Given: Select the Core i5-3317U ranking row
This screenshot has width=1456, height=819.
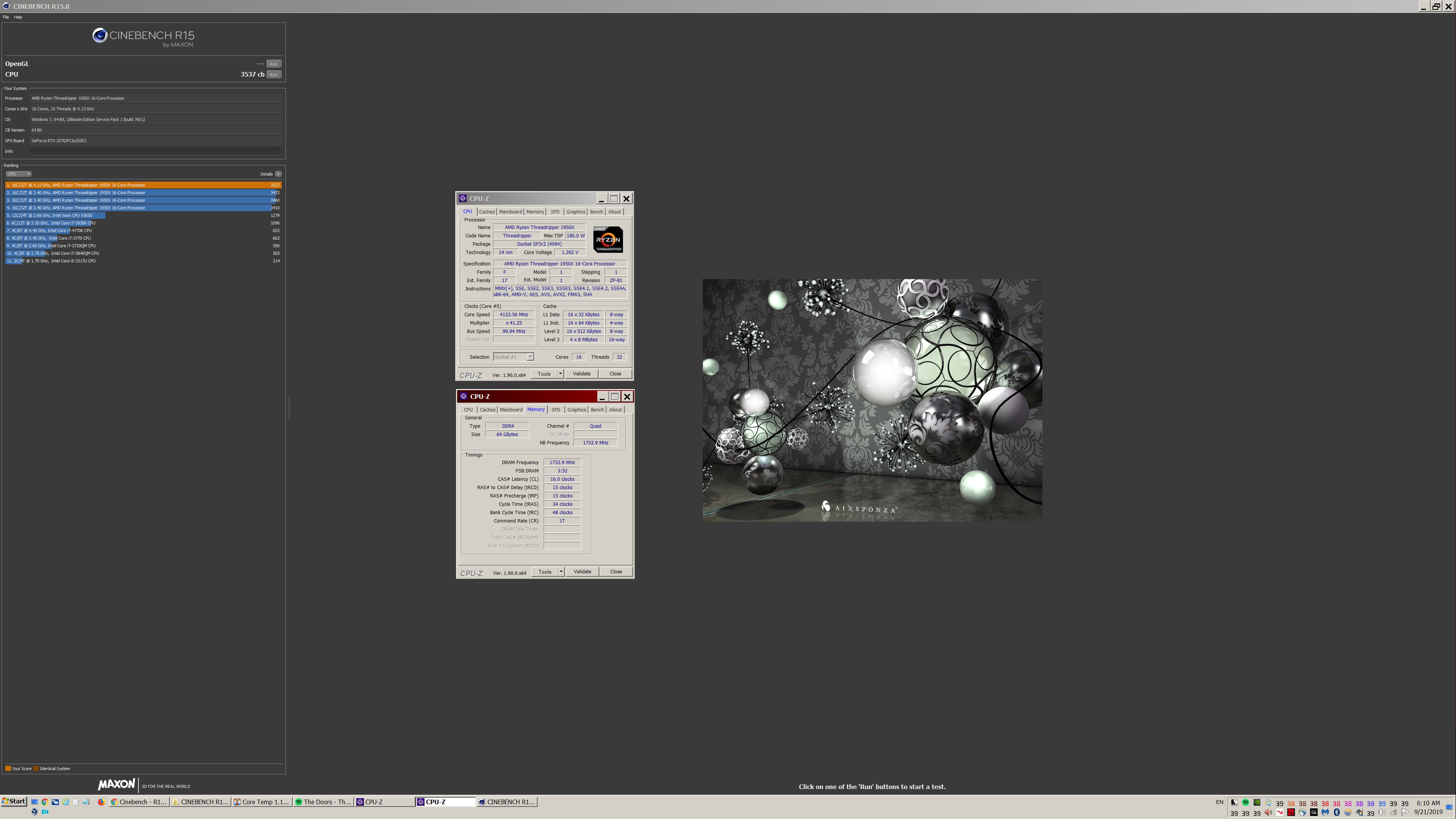Looking at the screenshot, I should [143, 261].
